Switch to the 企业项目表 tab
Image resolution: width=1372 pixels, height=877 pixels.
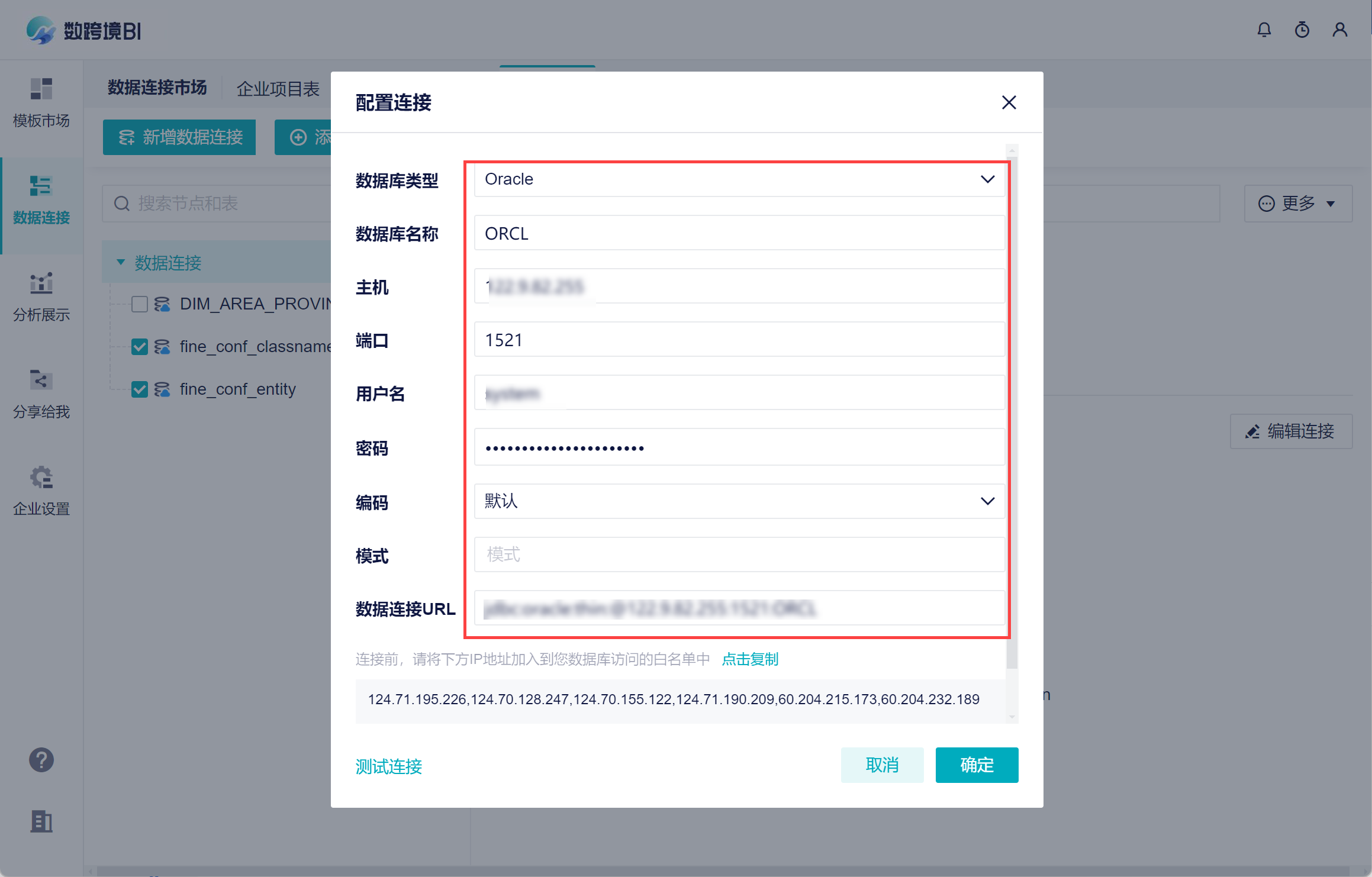click(278, 89)
